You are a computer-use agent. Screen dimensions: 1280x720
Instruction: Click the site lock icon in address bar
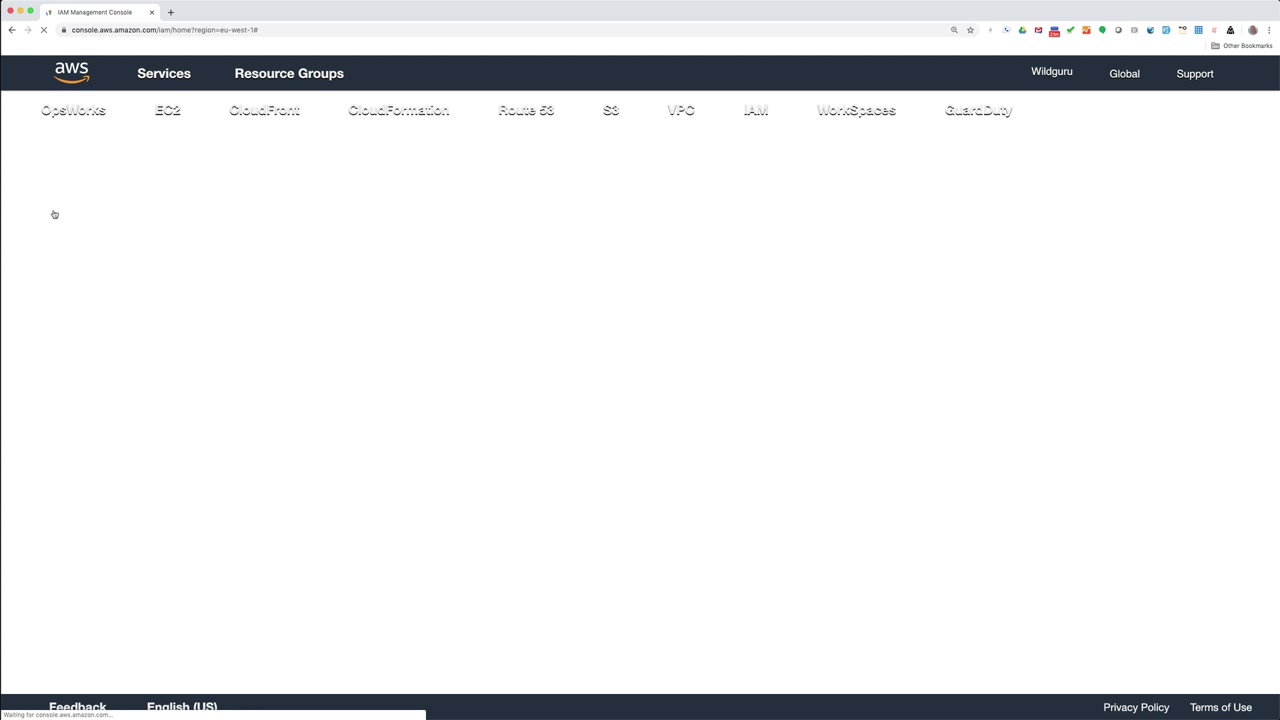(x=63, y=30)
